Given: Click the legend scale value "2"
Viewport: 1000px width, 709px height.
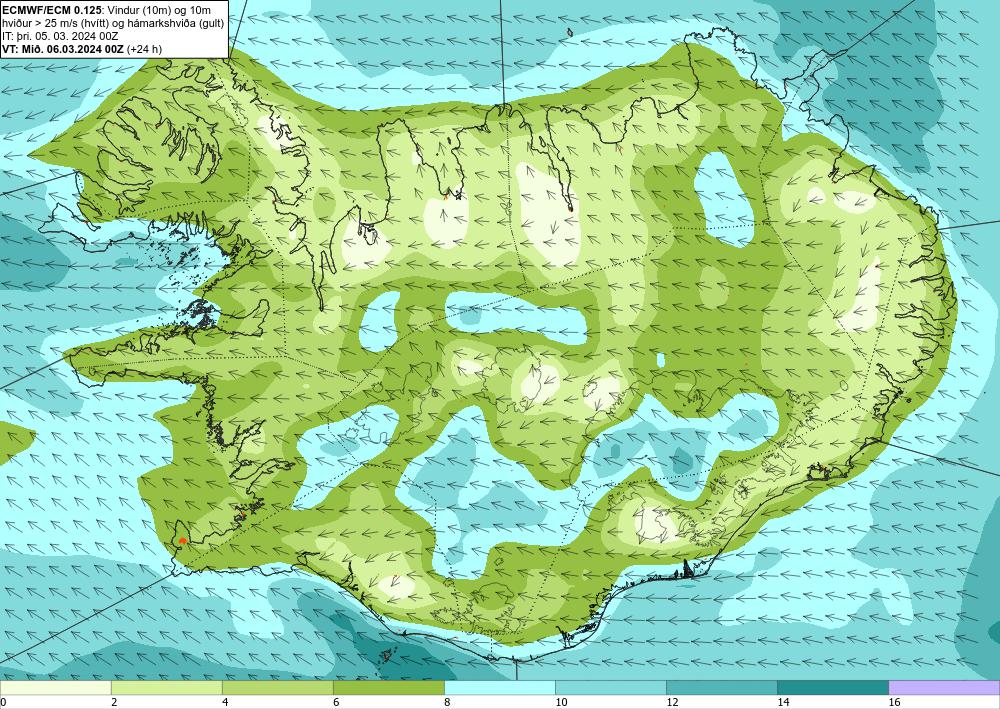Looking at the screenshot, I should (x=114, y=702).
